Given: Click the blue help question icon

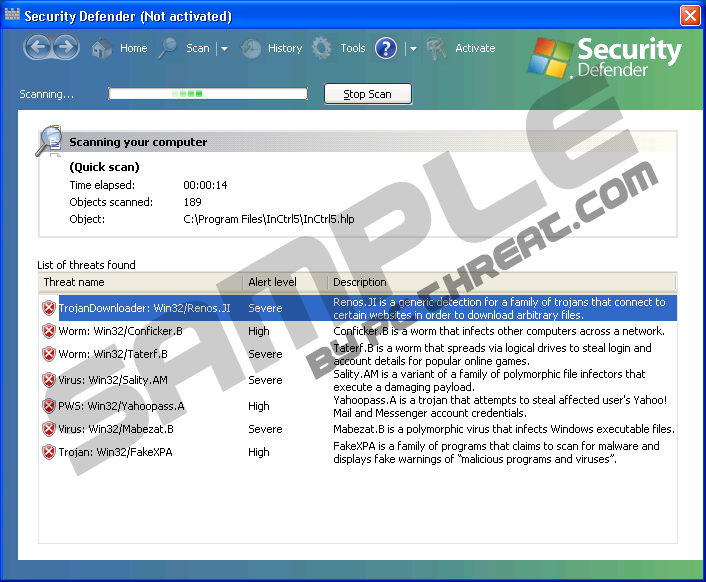Looking at the screenshot, I should click(x=386, y=48).
